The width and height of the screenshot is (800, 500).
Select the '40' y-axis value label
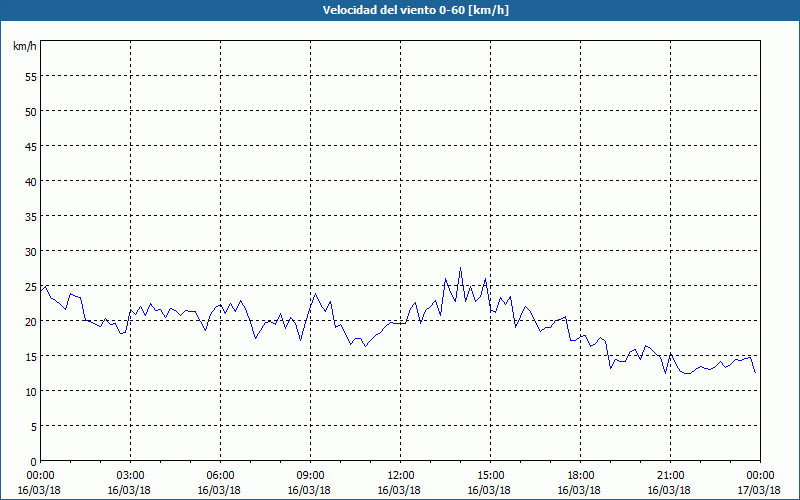[x=31, y=182]
